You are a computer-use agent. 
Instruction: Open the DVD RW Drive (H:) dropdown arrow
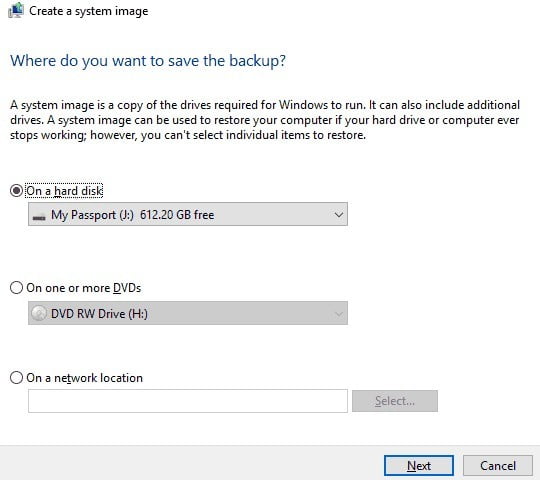coord(339,314)
